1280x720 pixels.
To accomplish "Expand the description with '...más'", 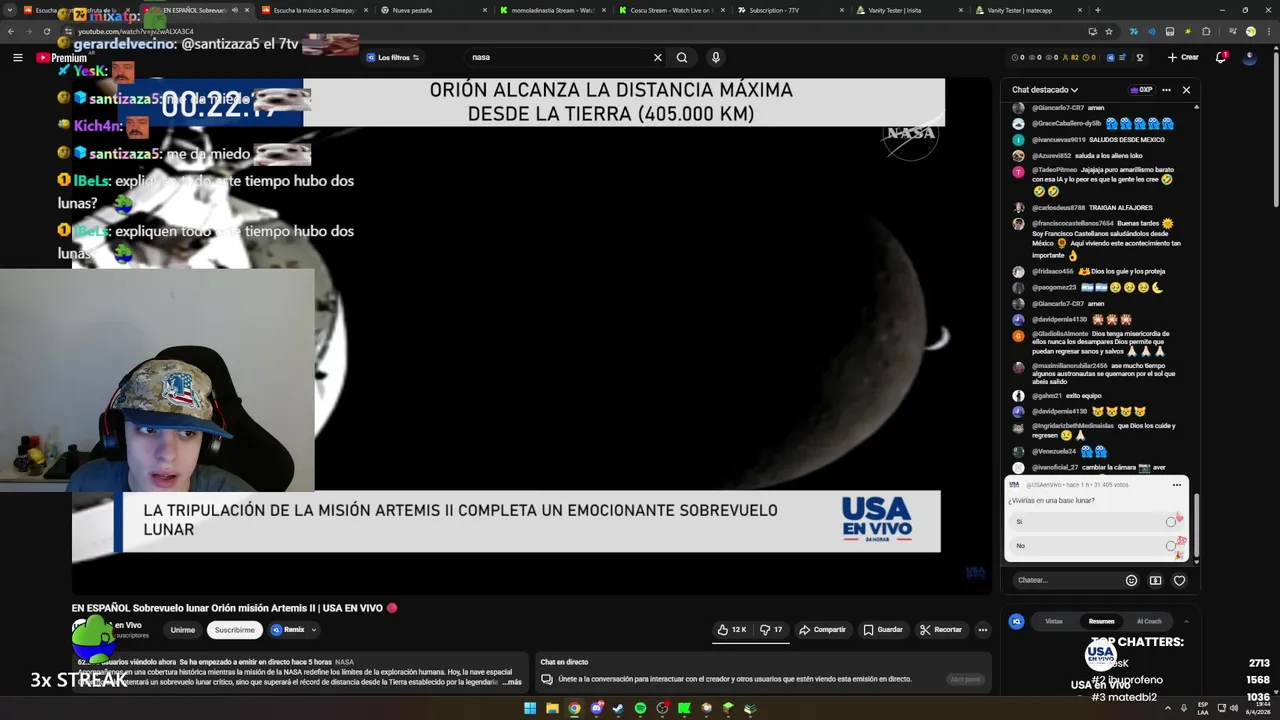I will tap(512, 682).
